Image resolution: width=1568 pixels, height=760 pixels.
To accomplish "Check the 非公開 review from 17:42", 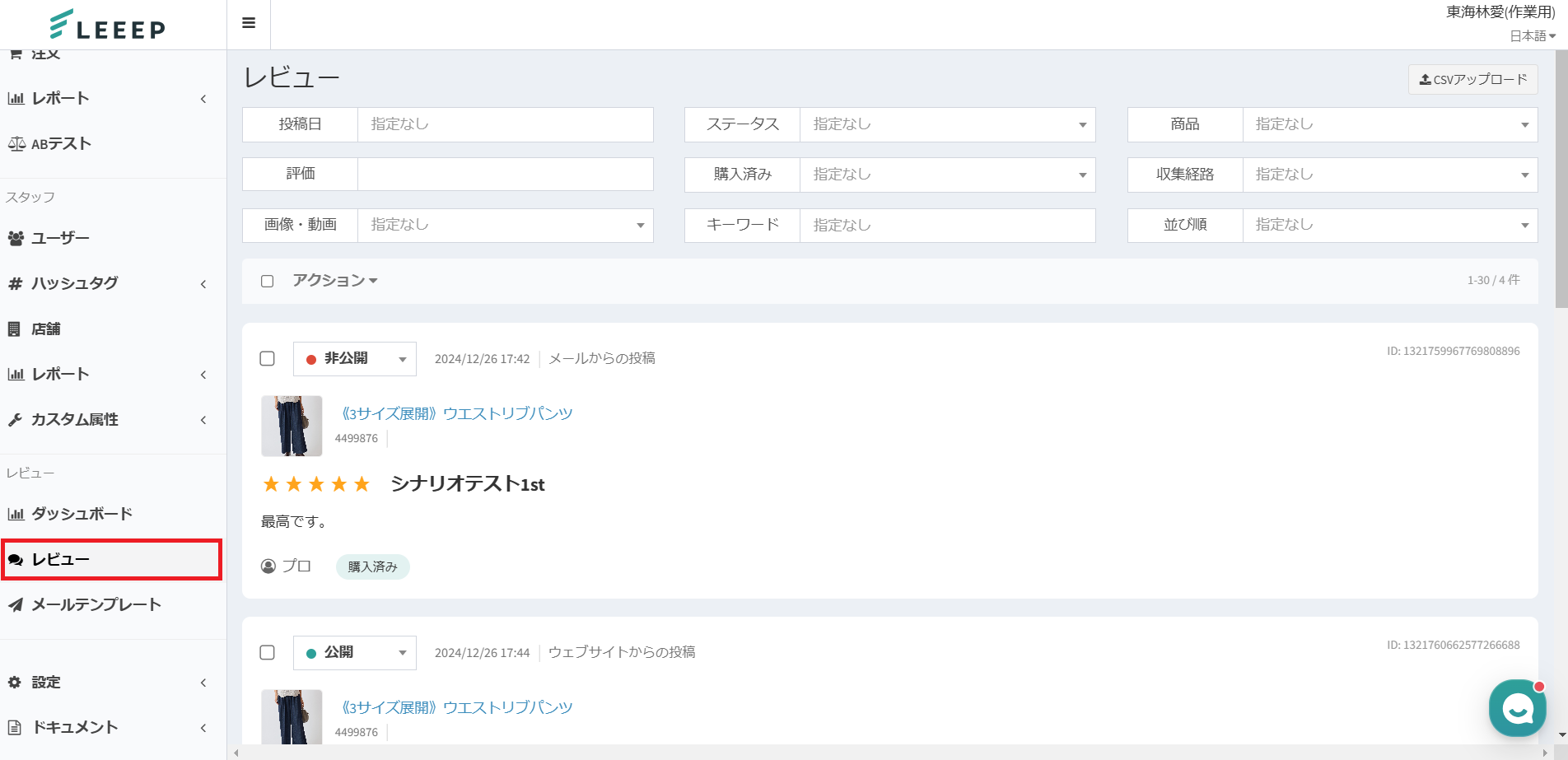I will point(267,358).
